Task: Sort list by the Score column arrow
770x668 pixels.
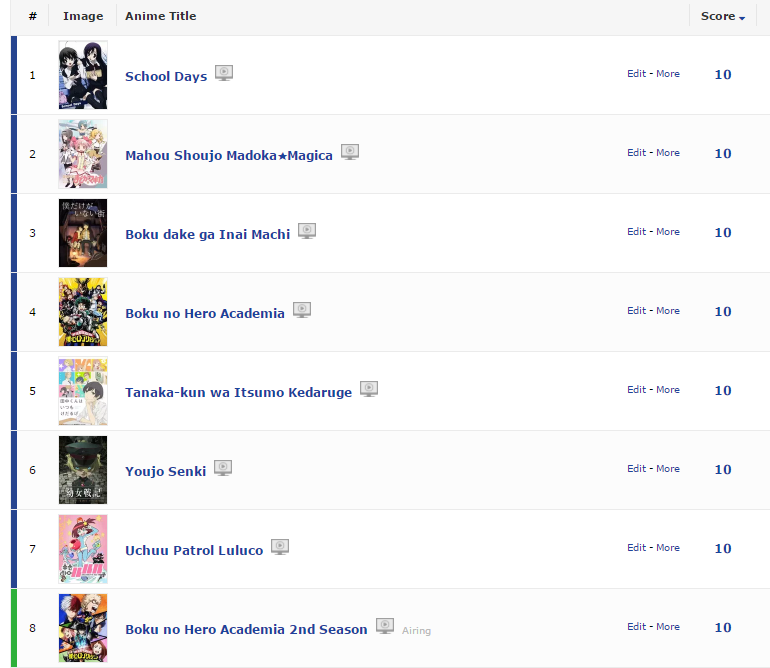Action: (742, 18)
